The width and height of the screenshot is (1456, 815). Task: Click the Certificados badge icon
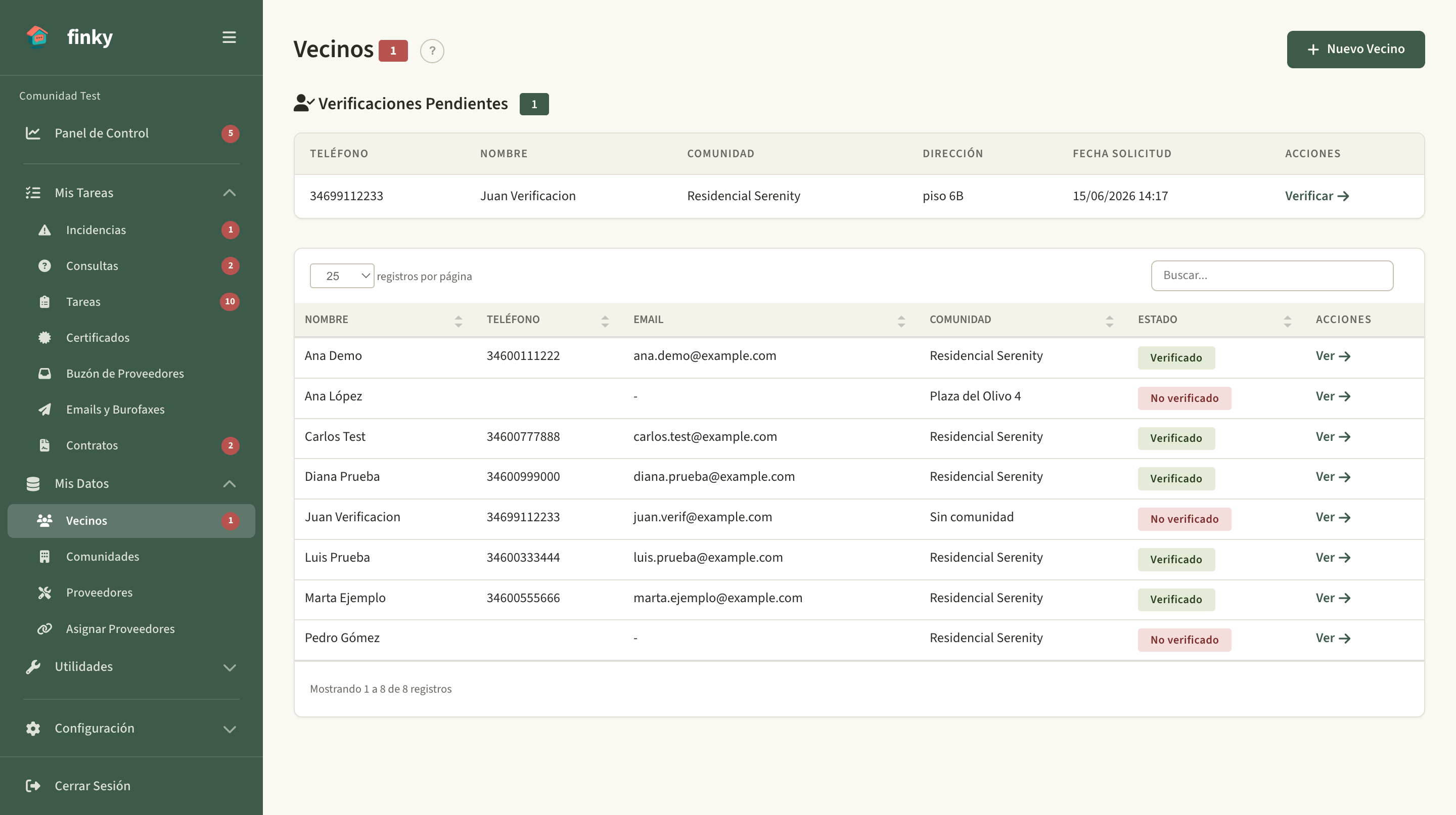pyautogui.click(x=44, y=337)
